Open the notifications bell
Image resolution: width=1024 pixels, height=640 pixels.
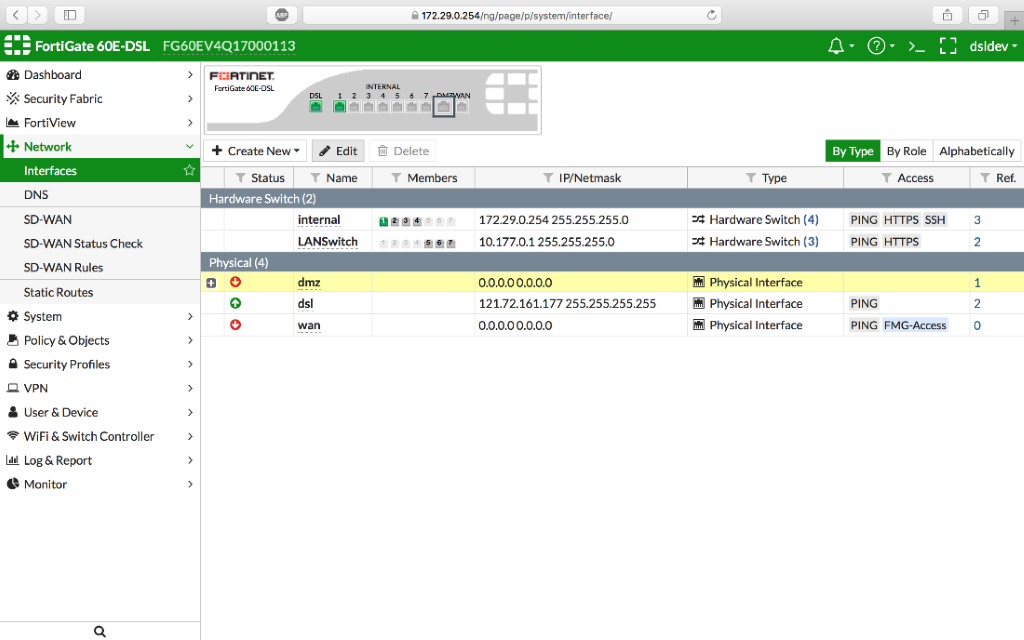tap(835, 46)
